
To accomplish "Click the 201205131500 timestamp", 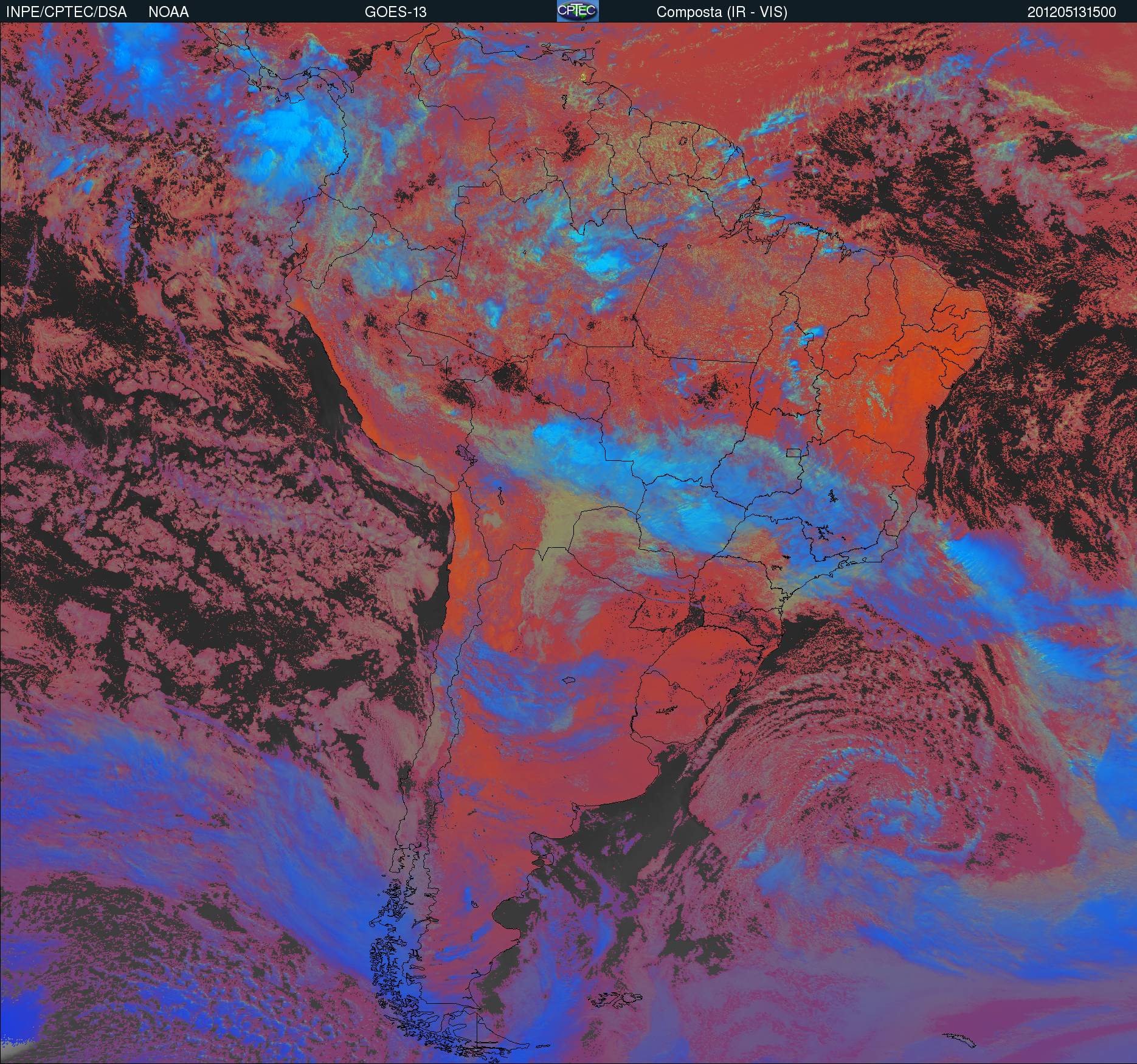I will (1072, 12).
